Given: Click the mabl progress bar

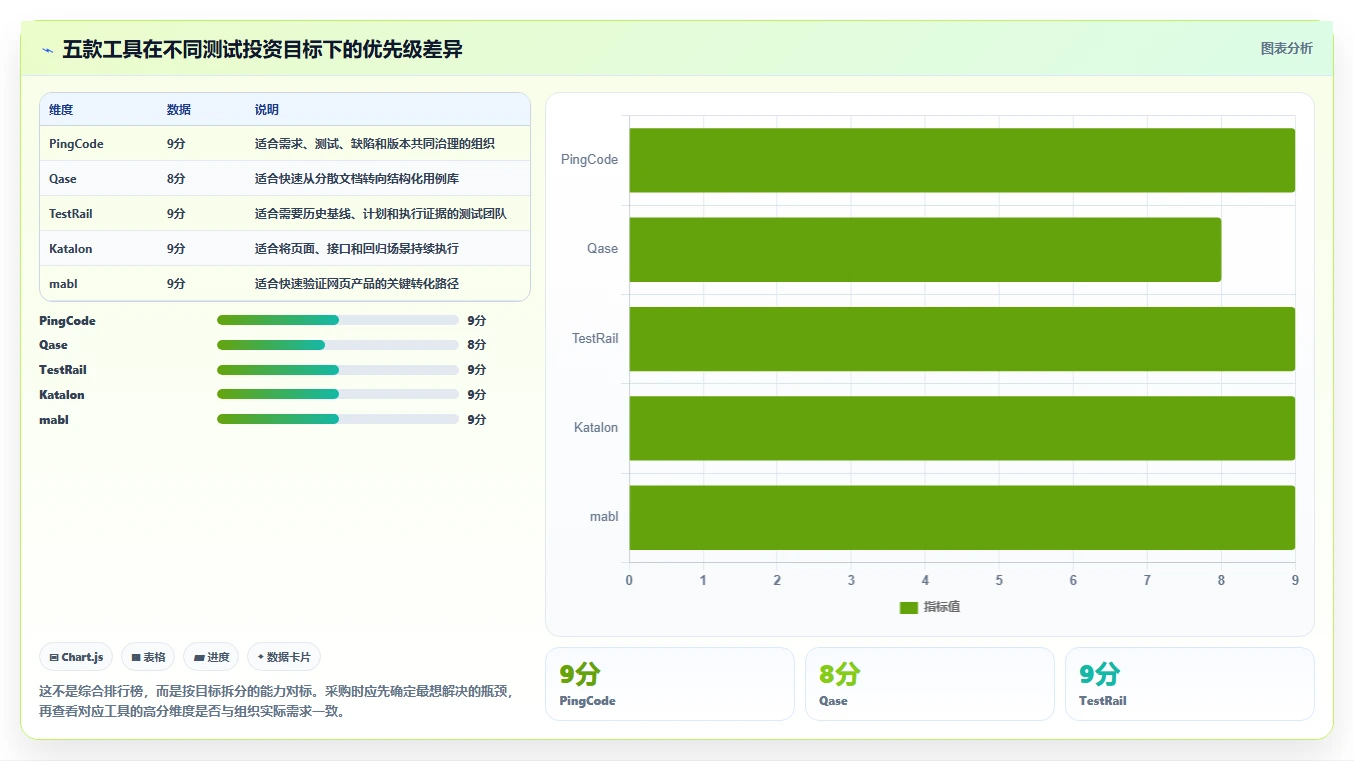Looking at the screenshot, I should click(338, 419).
